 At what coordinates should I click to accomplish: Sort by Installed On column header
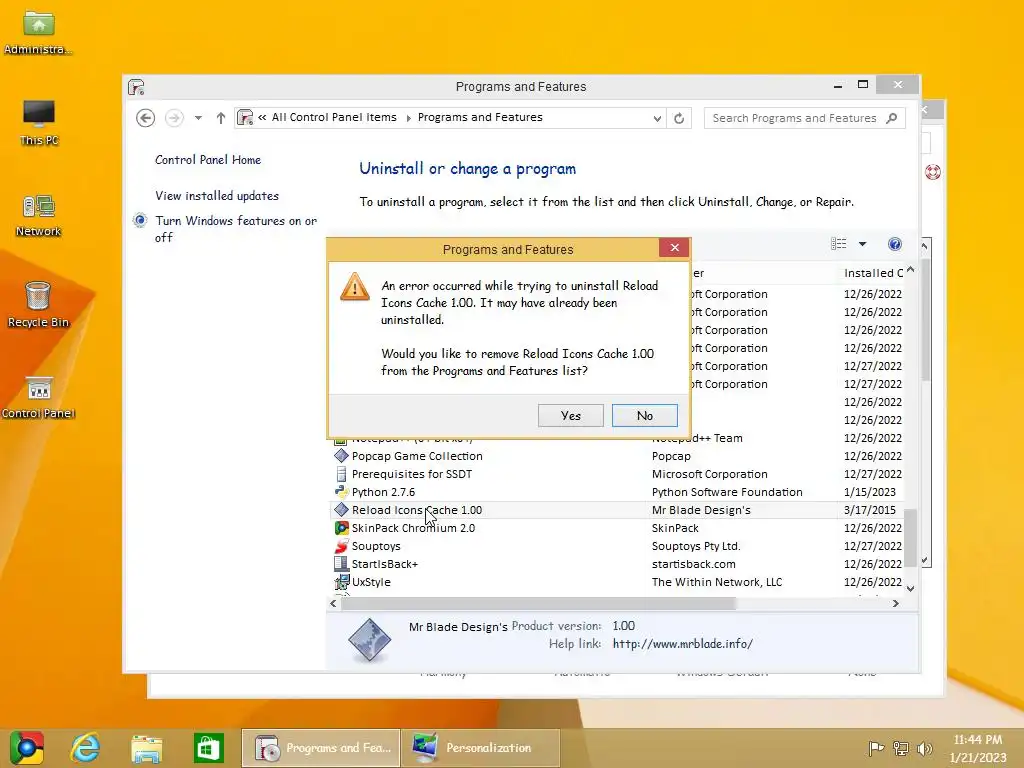click(873, 273)
